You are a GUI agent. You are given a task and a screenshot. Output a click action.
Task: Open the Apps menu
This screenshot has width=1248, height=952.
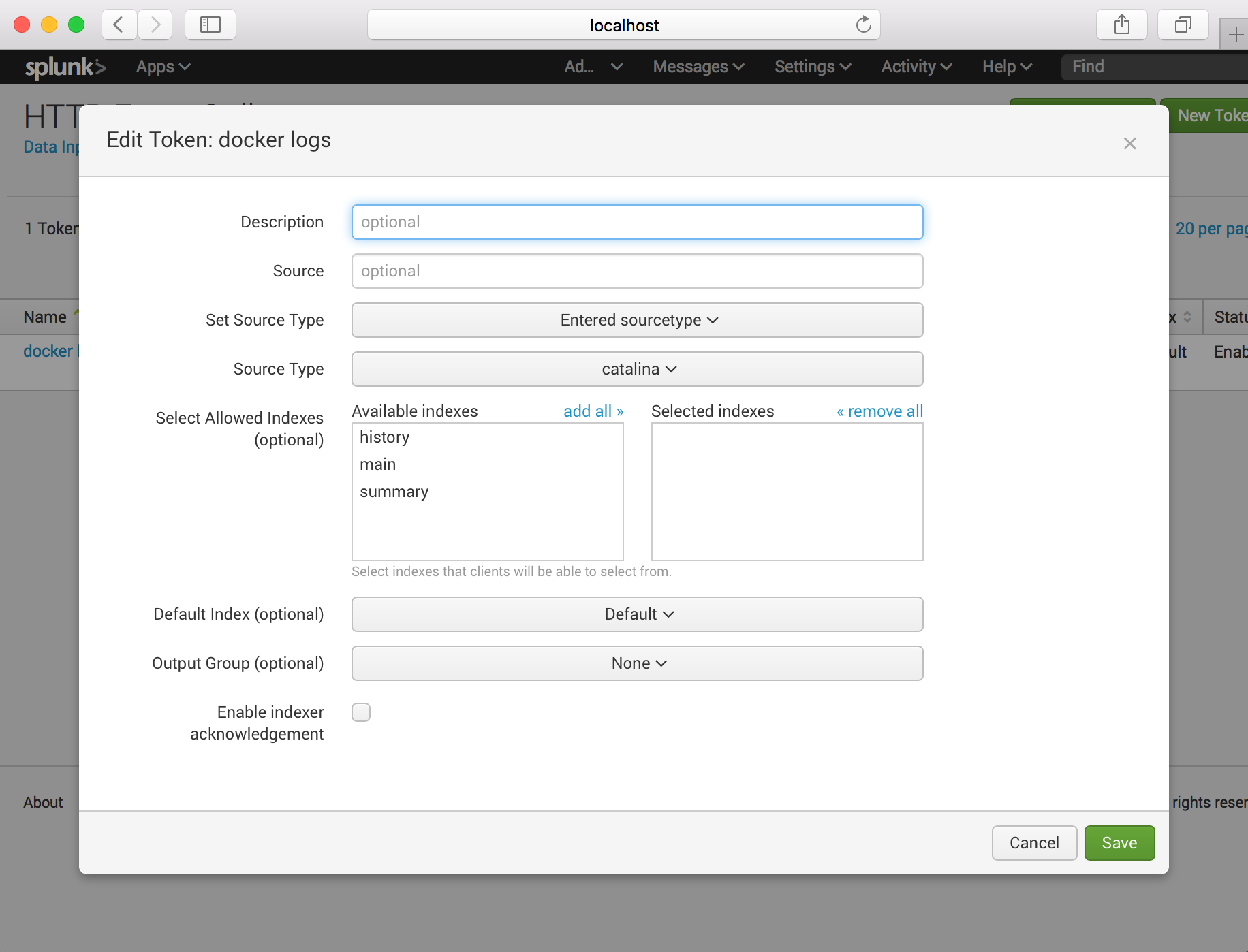click(x=162, y=67)
